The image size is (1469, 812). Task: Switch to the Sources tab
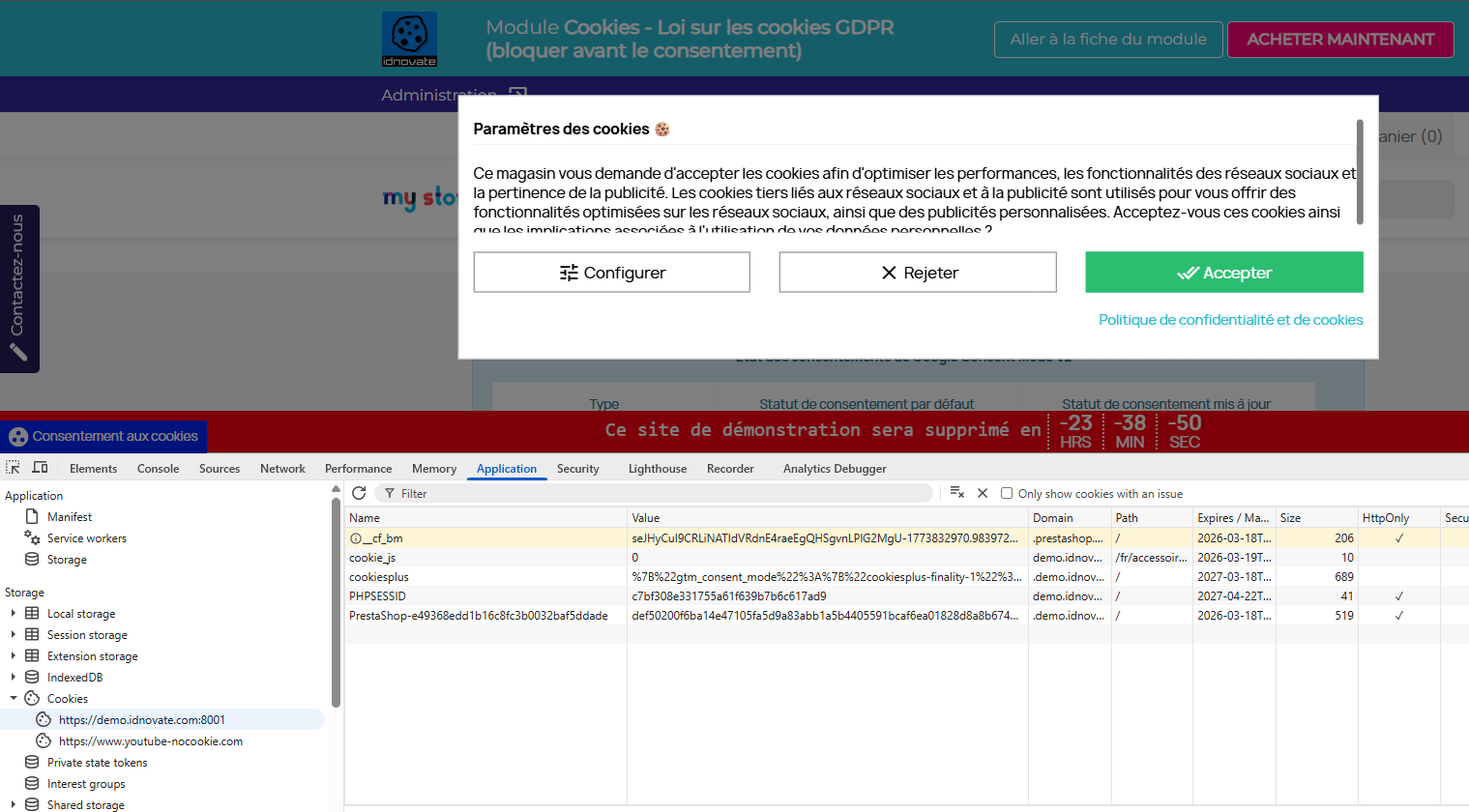coord(220,469)
